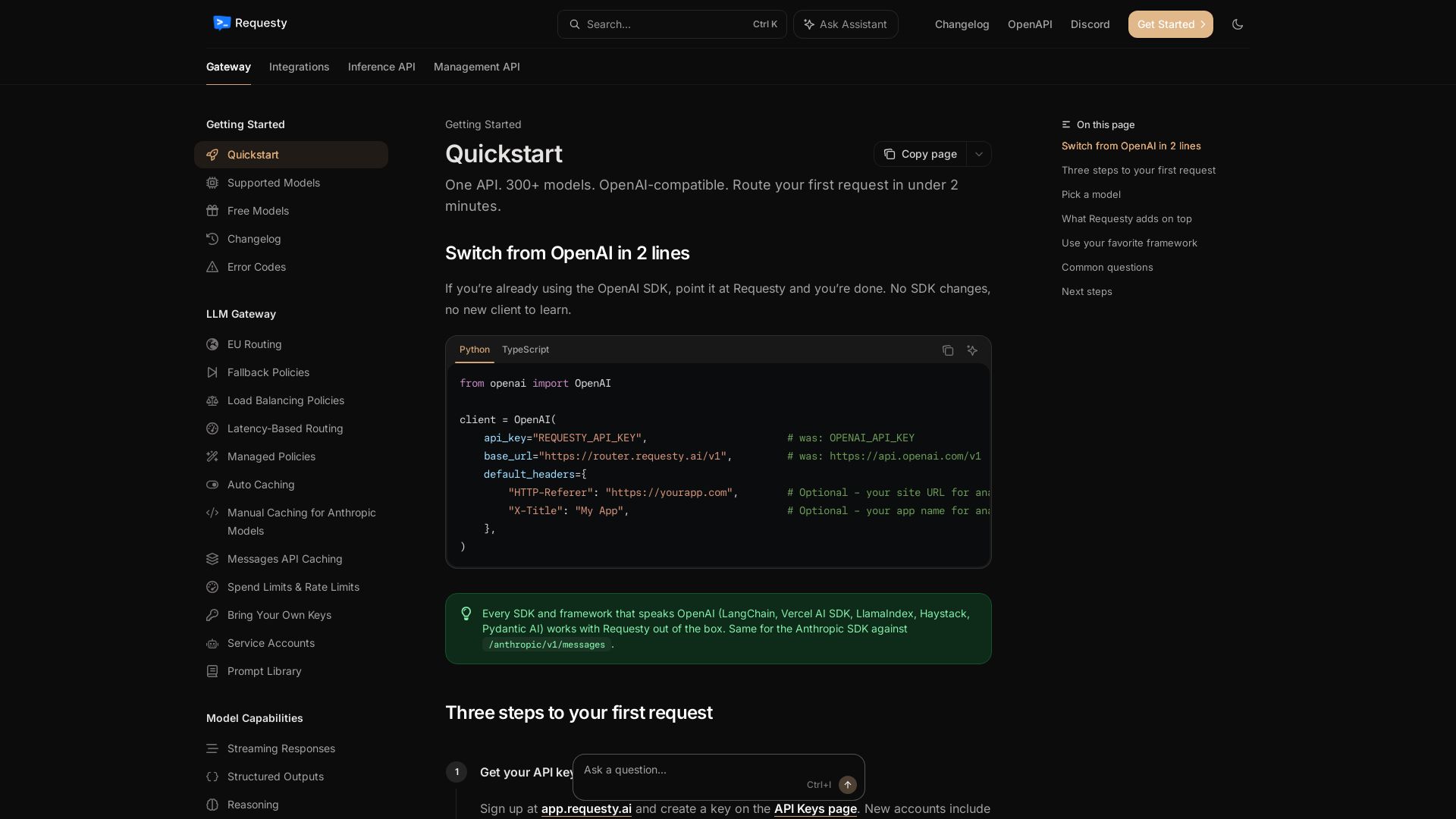Viewport: 1456px width, 819px height.
Task: Click the Error Codes warning triangle icon
Action: pyautogui.click(x=212, y=267)
